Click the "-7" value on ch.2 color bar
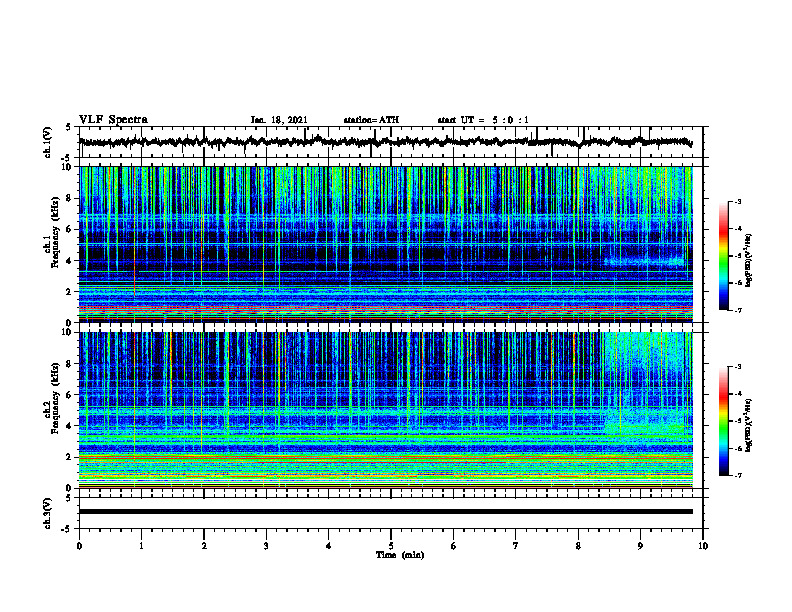Viewport: 792px width, 612px height. pos(738,475)
